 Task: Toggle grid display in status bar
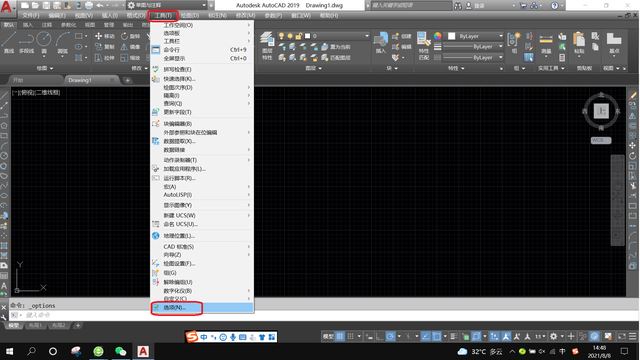pyautogui.click(x=340, y=336)
